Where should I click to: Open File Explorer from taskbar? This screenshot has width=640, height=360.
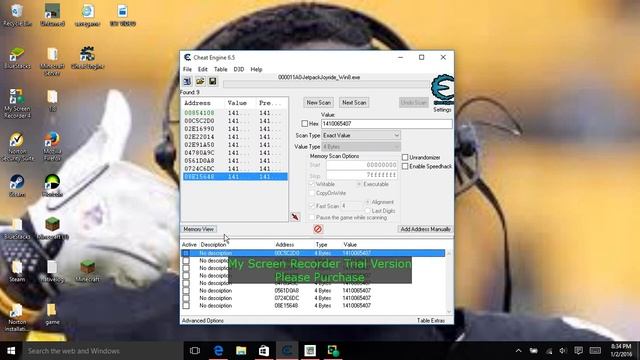click(241, 351)
